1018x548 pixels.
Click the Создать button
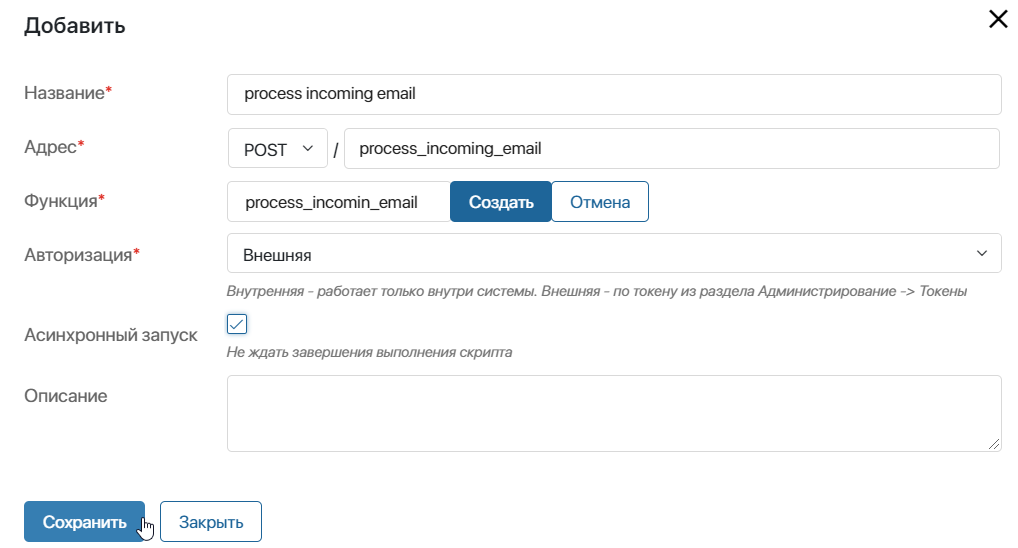501,202
